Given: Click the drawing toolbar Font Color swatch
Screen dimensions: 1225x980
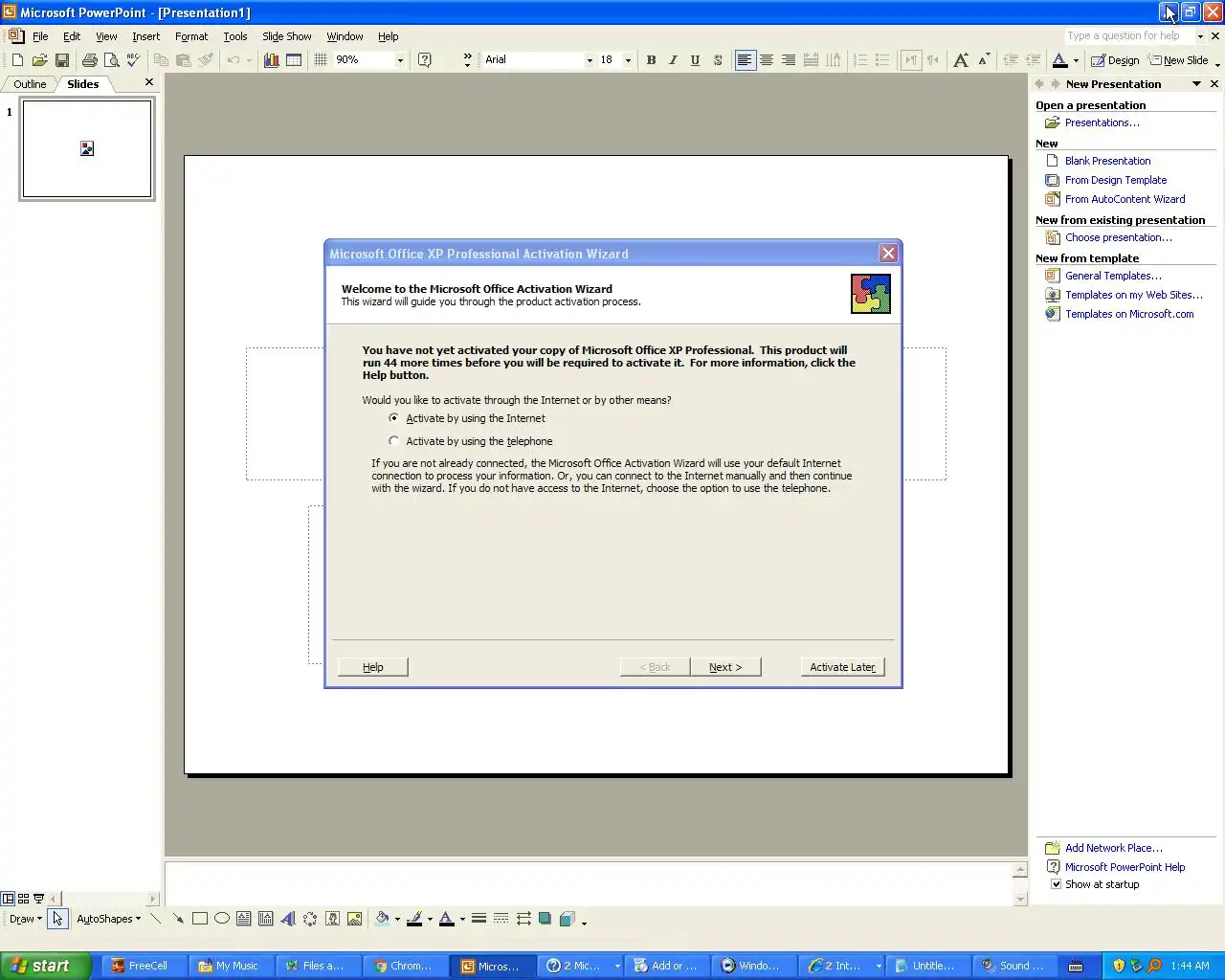Looking at the screenshot, I should (x=446, y=919).
